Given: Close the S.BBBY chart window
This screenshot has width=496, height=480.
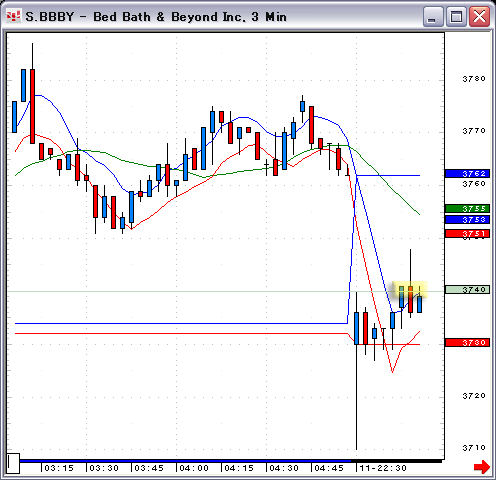Looking at the screenshot, I should click(479, 16).
